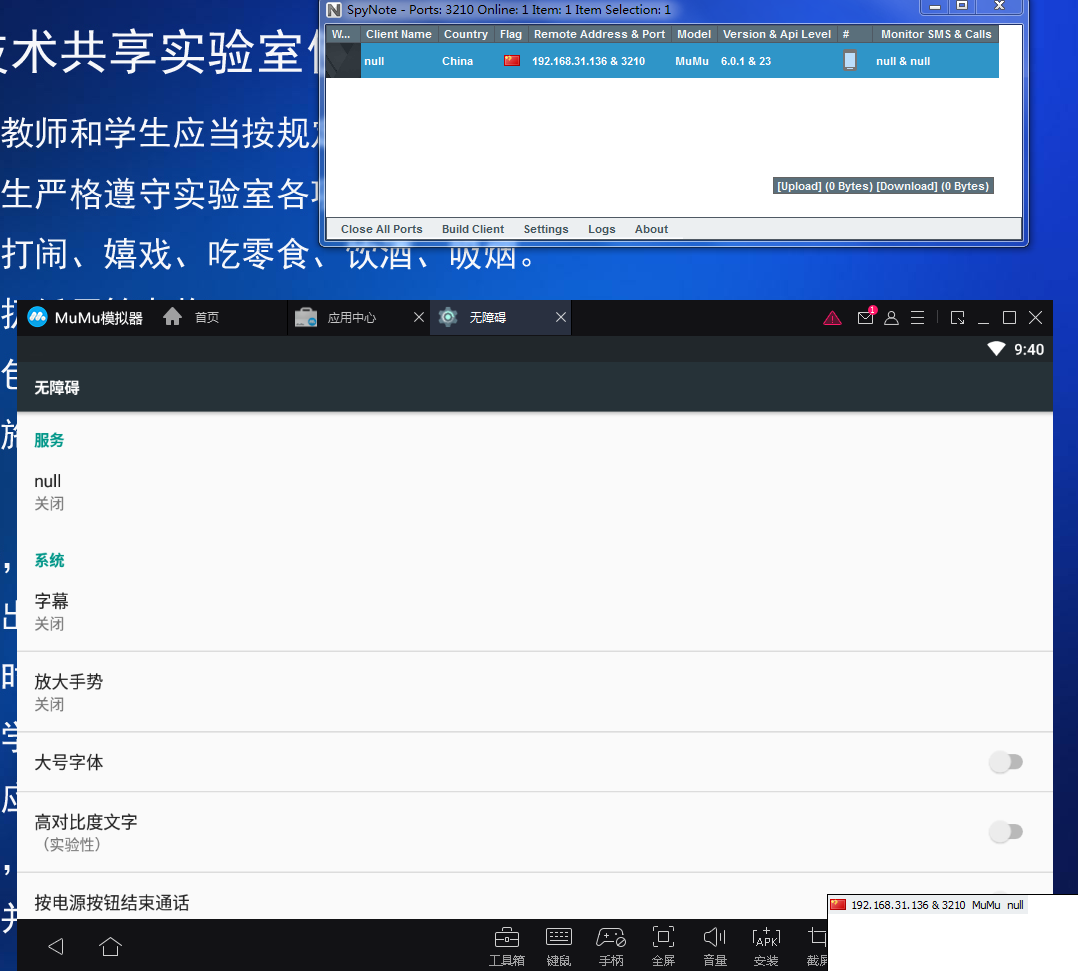Click the client thumbnail in W column
The width and height of the screenshot is (1078, 971).
point(343,61)
